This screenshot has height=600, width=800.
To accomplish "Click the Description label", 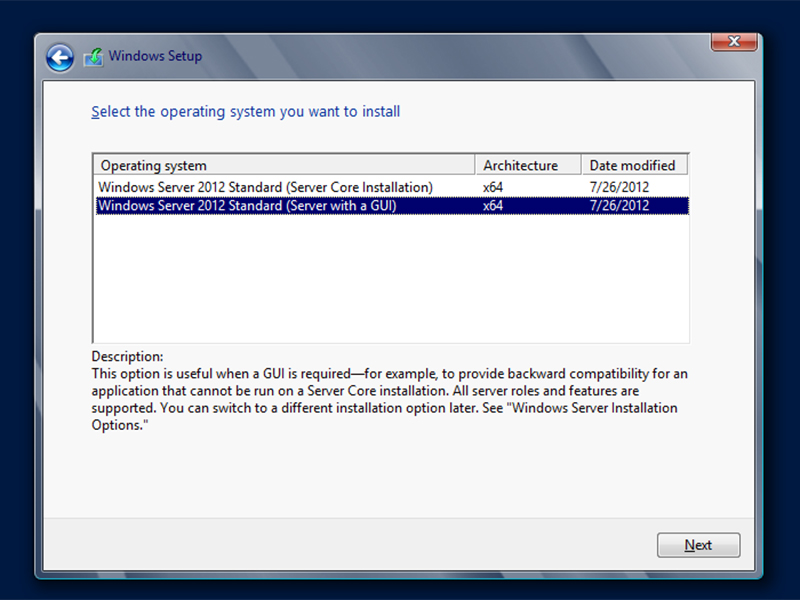I will (x=127, y=356).
